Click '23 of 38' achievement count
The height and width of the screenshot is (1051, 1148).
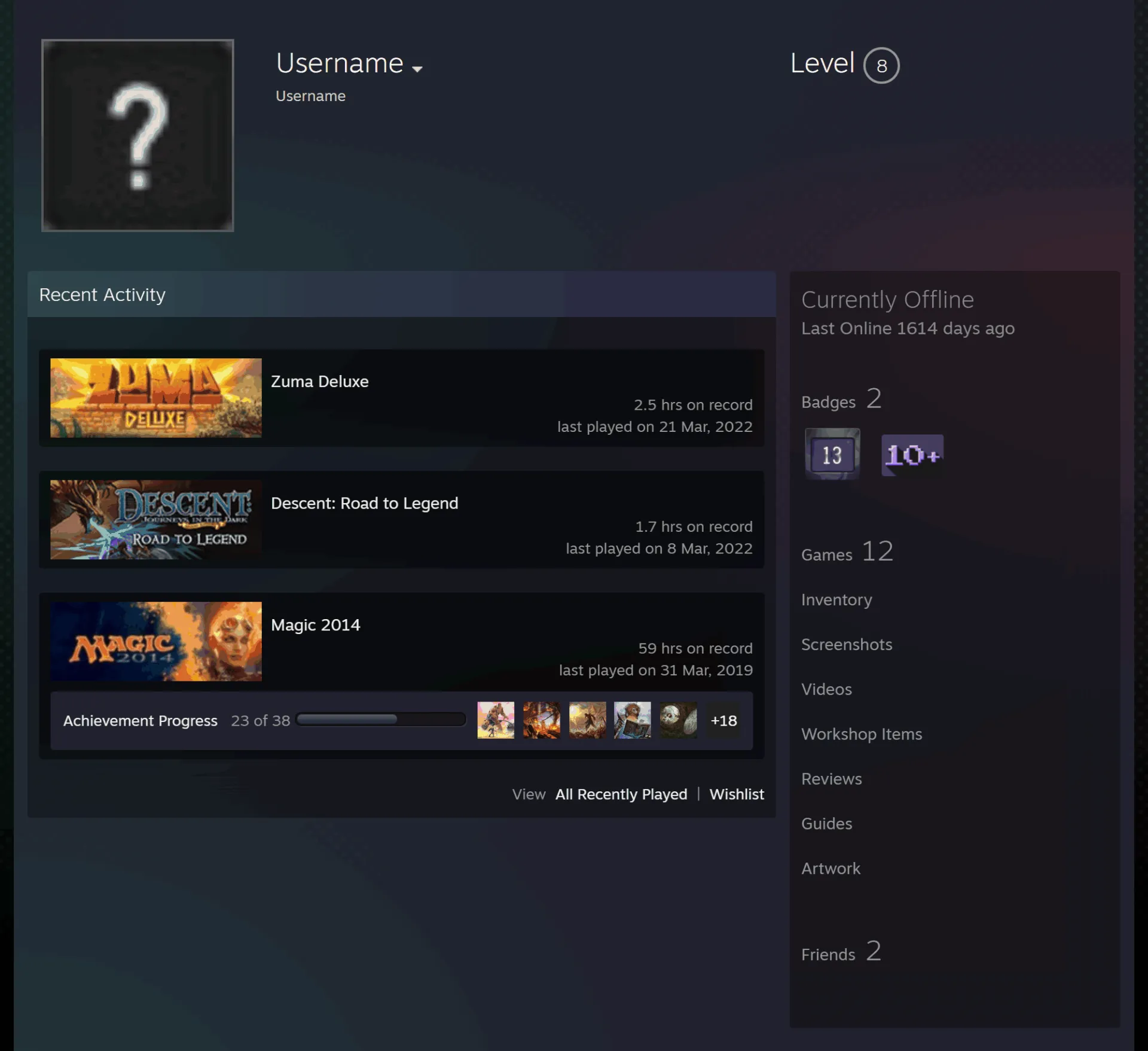coord(261,721)
